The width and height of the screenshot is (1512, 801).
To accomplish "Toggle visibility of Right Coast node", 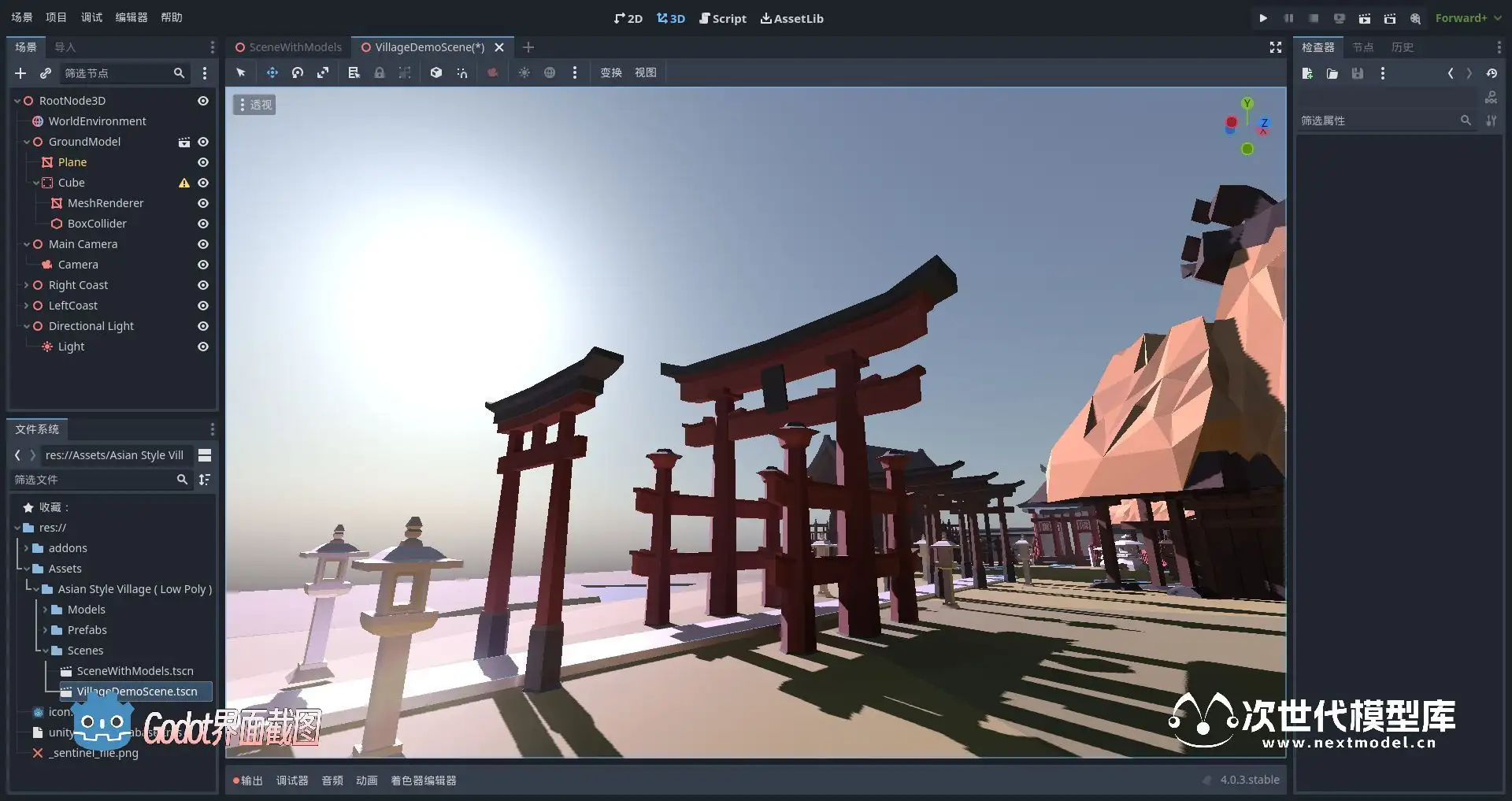I will pyautogui.click(x=203, y=285).
